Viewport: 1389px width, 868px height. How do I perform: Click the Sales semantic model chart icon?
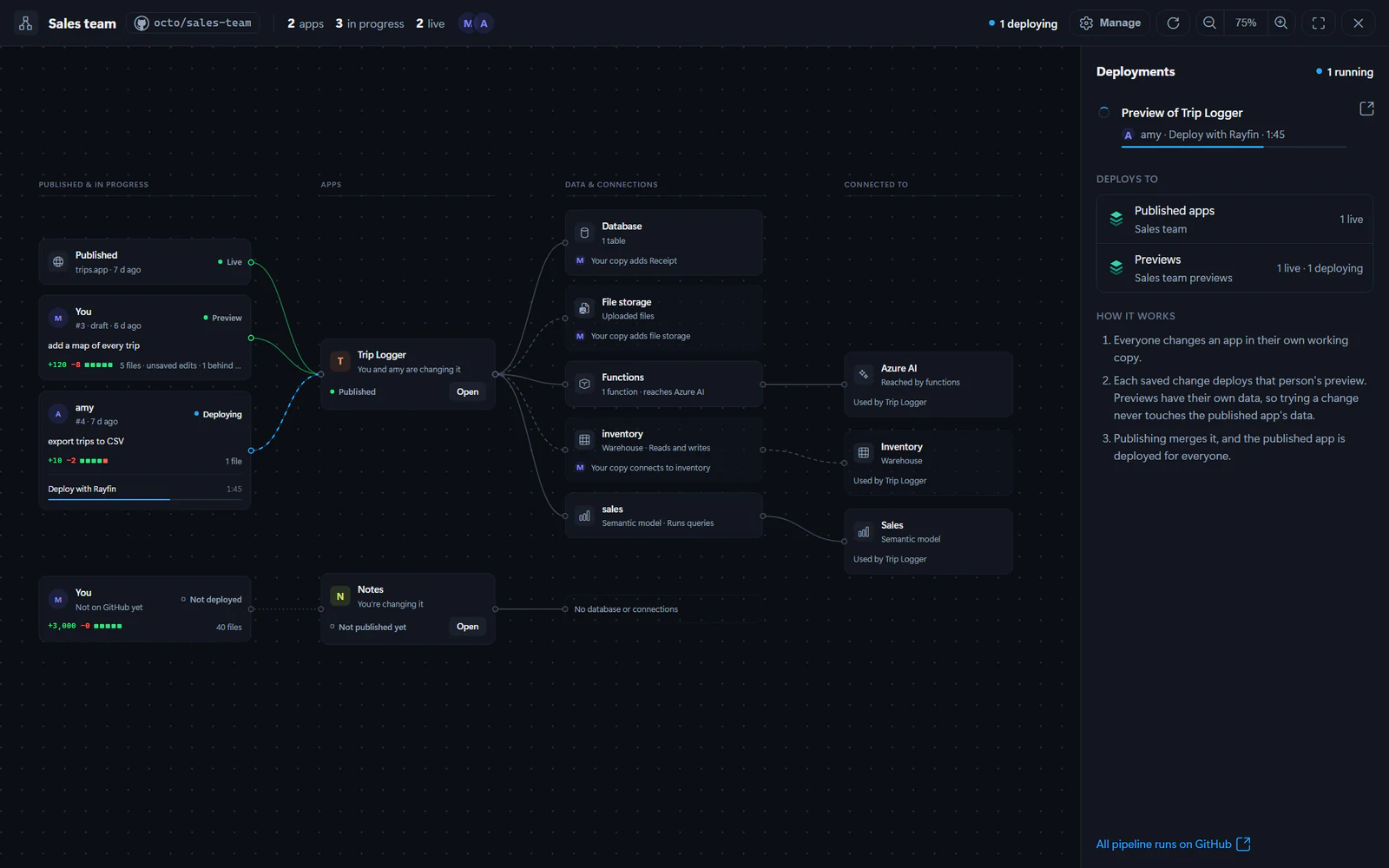(x=863, y=531)
